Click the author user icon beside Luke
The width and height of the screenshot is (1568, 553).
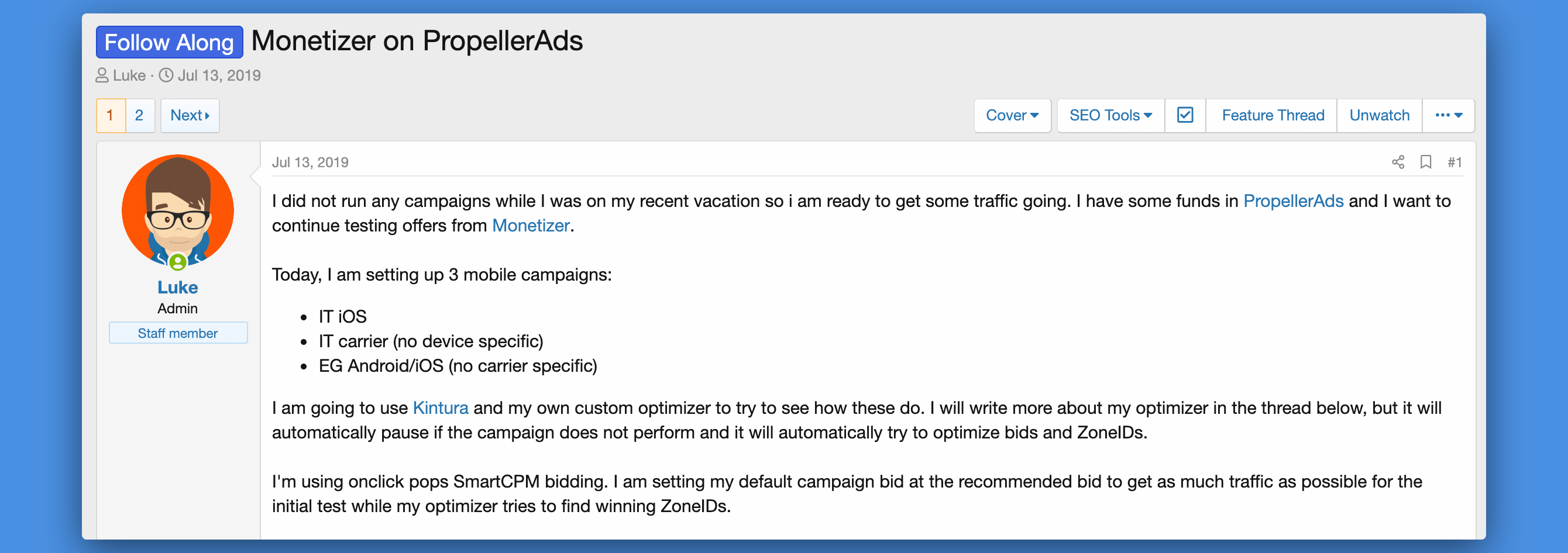102,75
